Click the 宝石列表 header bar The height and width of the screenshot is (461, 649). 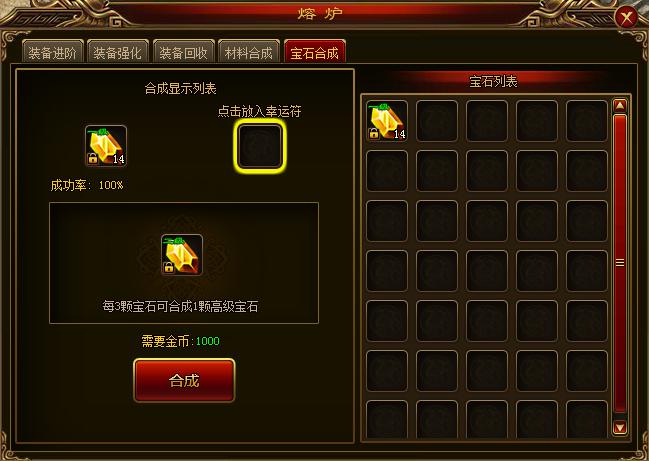(493, 81)
